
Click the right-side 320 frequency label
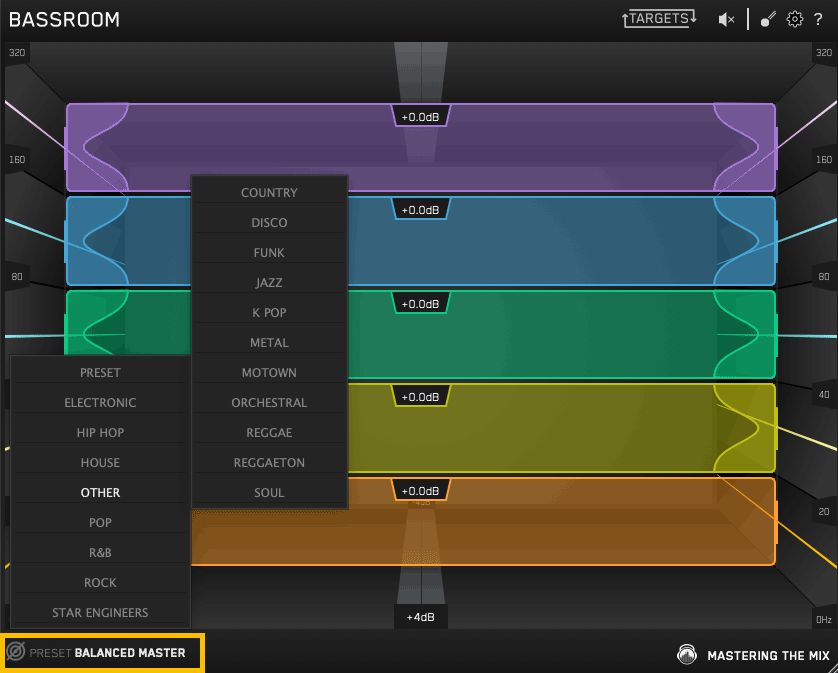[824, 52]
